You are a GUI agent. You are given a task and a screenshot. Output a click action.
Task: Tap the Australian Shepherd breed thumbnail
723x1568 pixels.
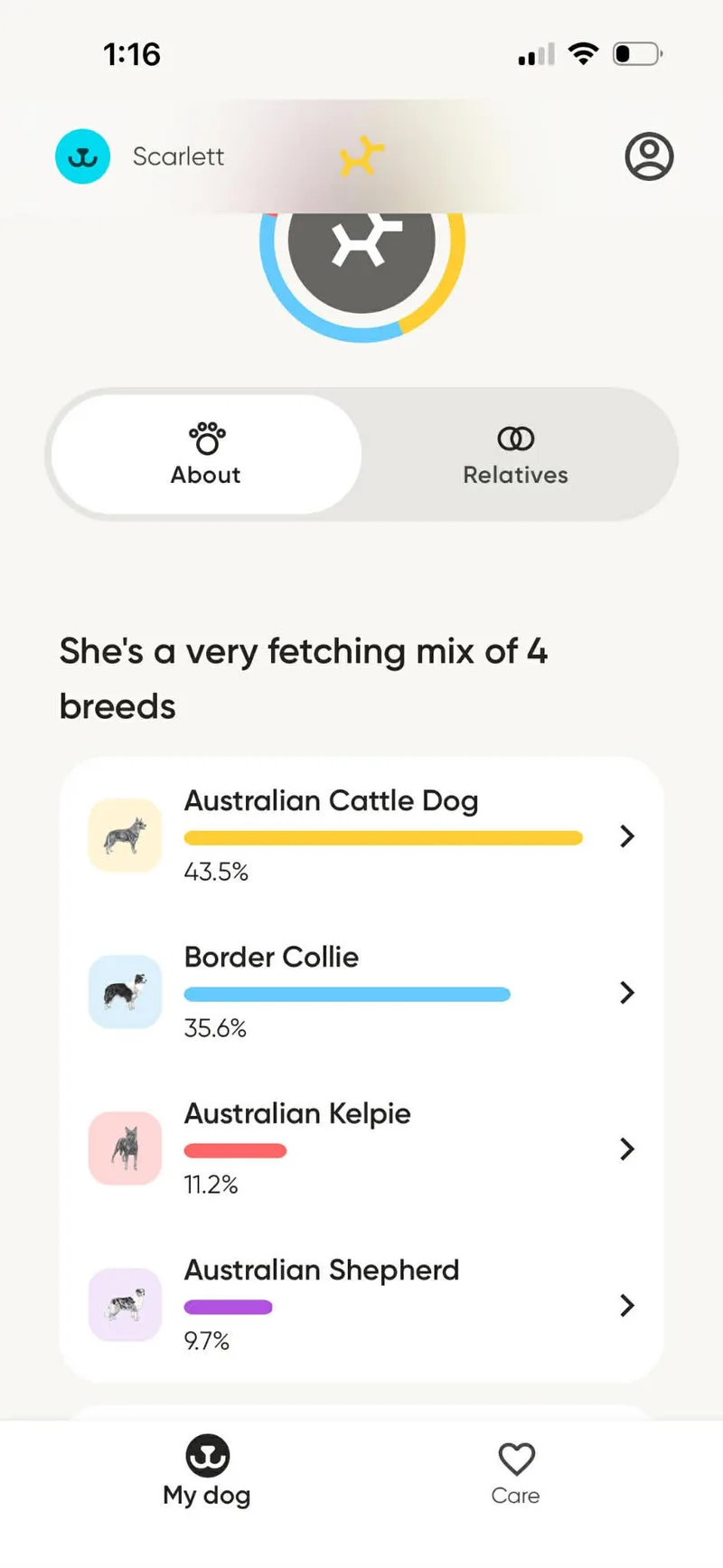click(125, 1305)
